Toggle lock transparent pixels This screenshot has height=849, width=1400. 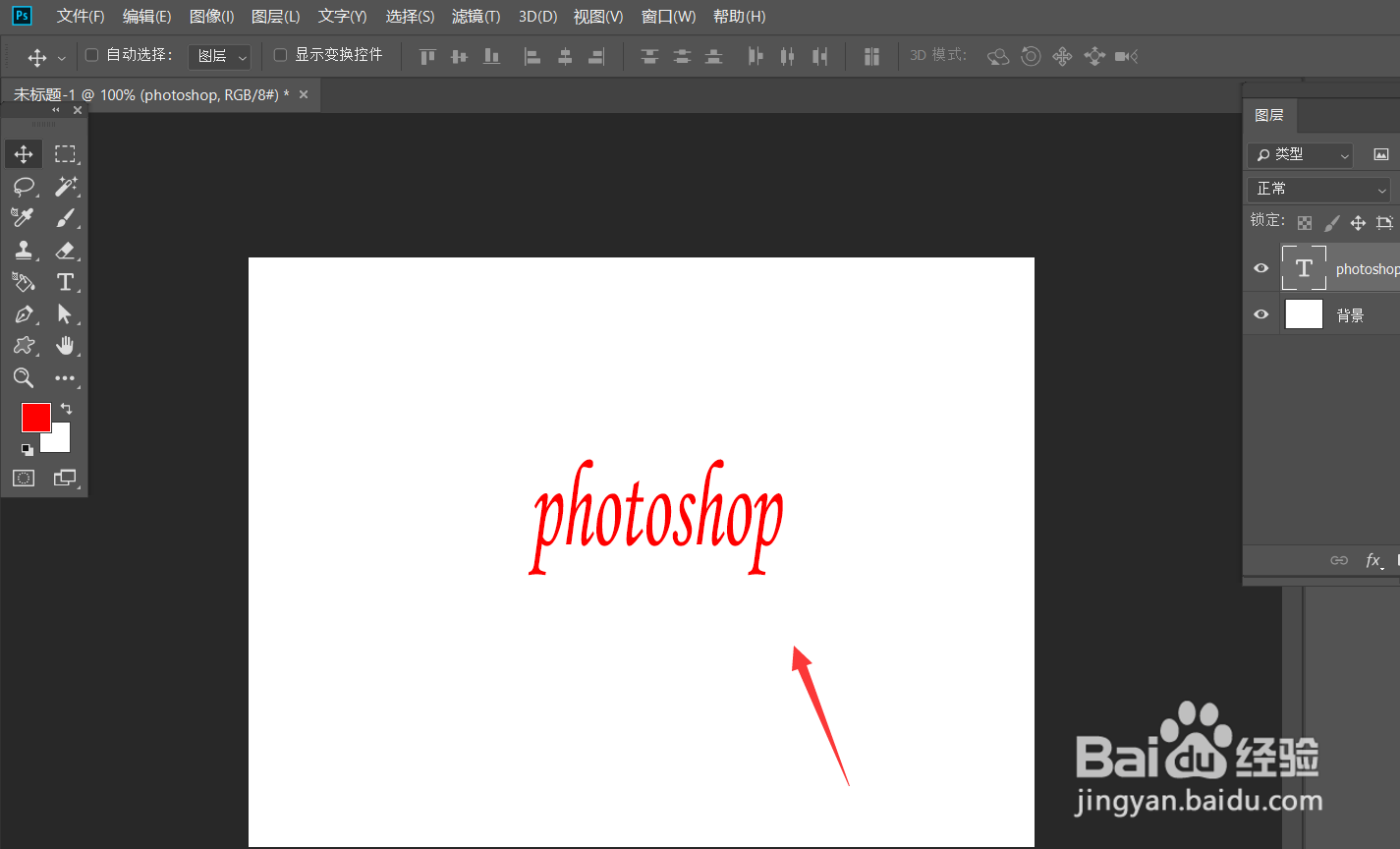1304,223
